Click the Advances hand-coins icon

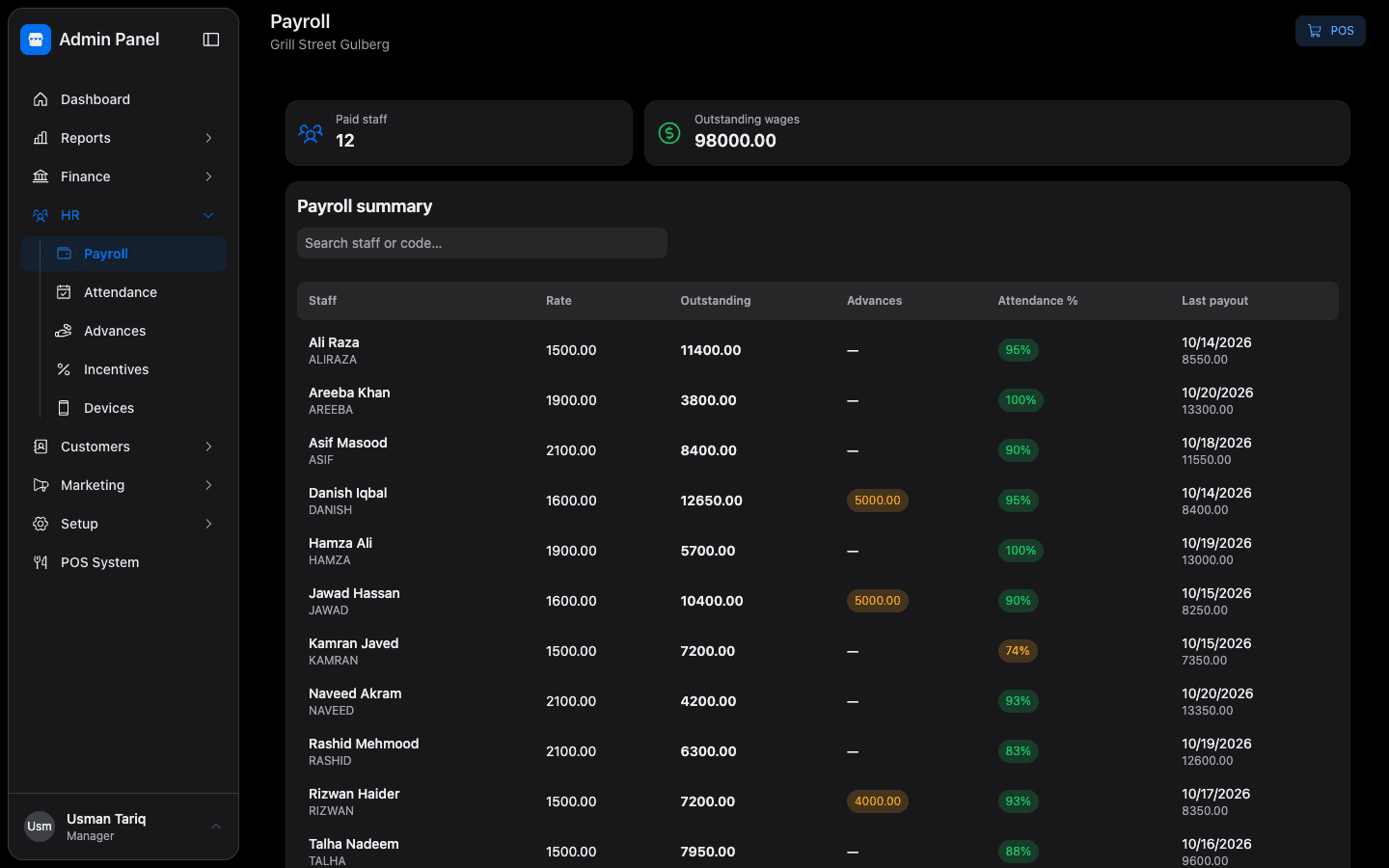[x=64, y=331]
